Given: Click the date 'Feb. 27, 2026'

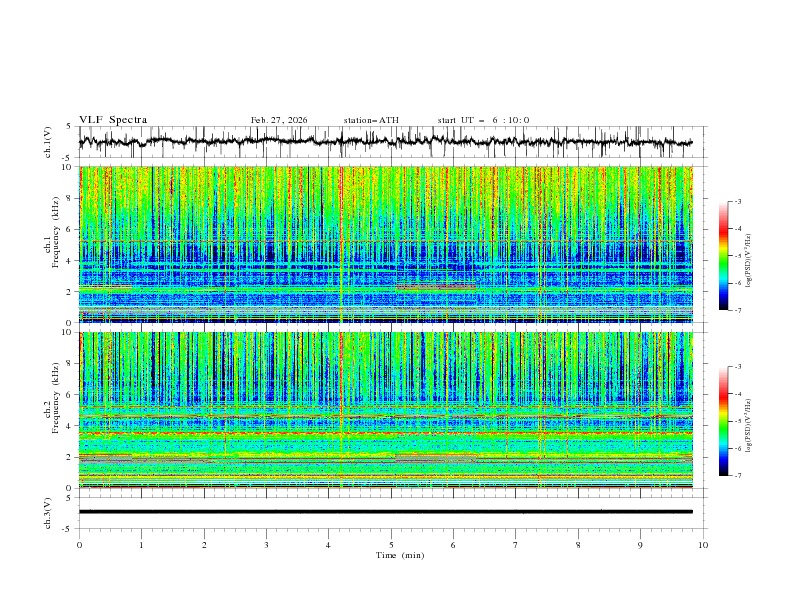Looking at the screenshot, I should coord(279,120).
